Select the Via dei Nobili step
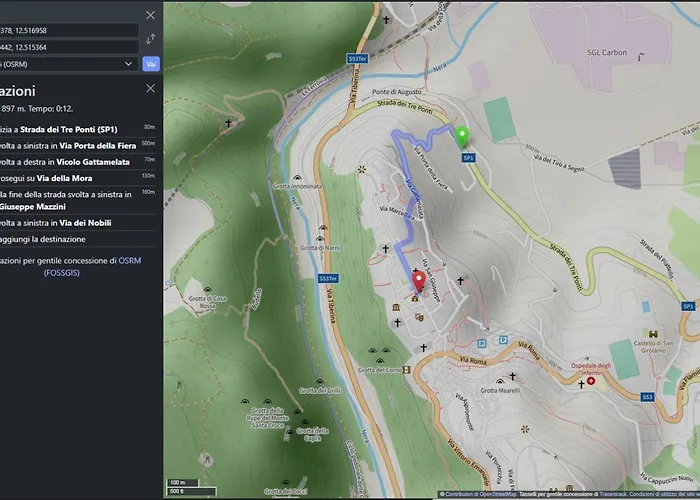Viewport: 700px width, 500px height. point(70,223)
